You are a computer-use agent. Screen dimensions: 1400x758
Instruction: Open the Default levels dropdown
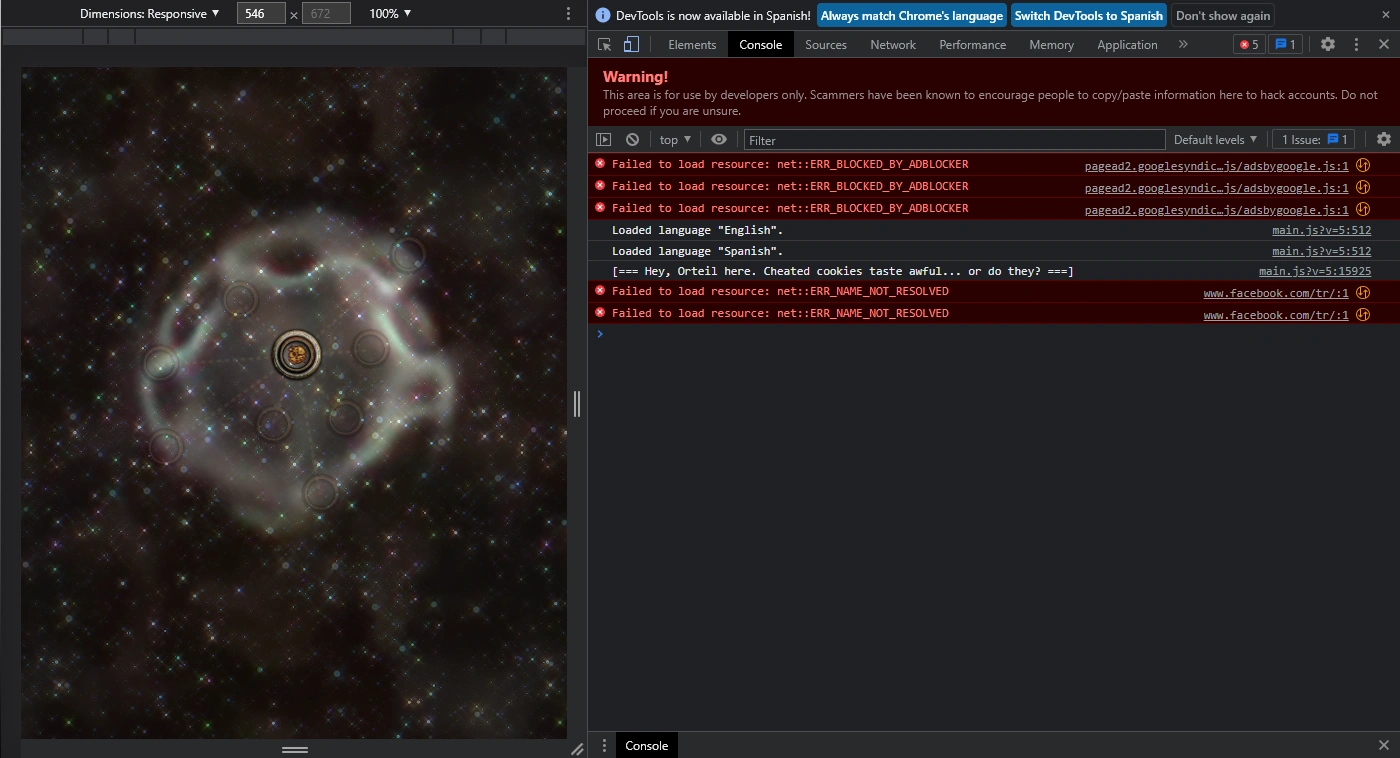click(x=1215, y=140)
